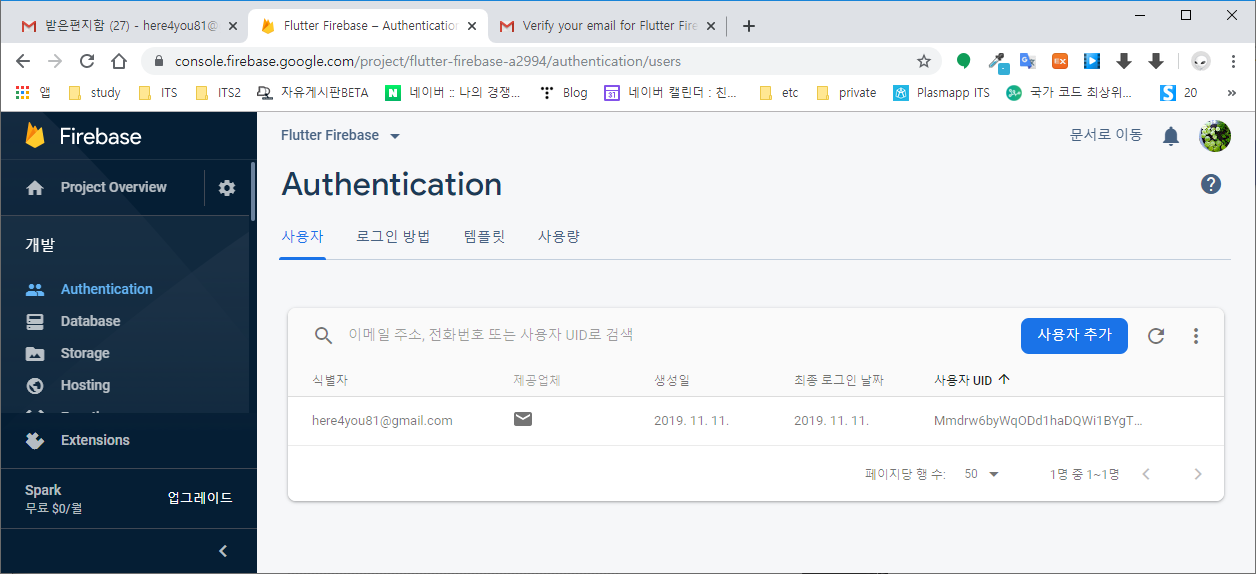Viewport: 1256px width, 574px height.
Task: Show more bookmarks with the chevron
Action: 1230,93
